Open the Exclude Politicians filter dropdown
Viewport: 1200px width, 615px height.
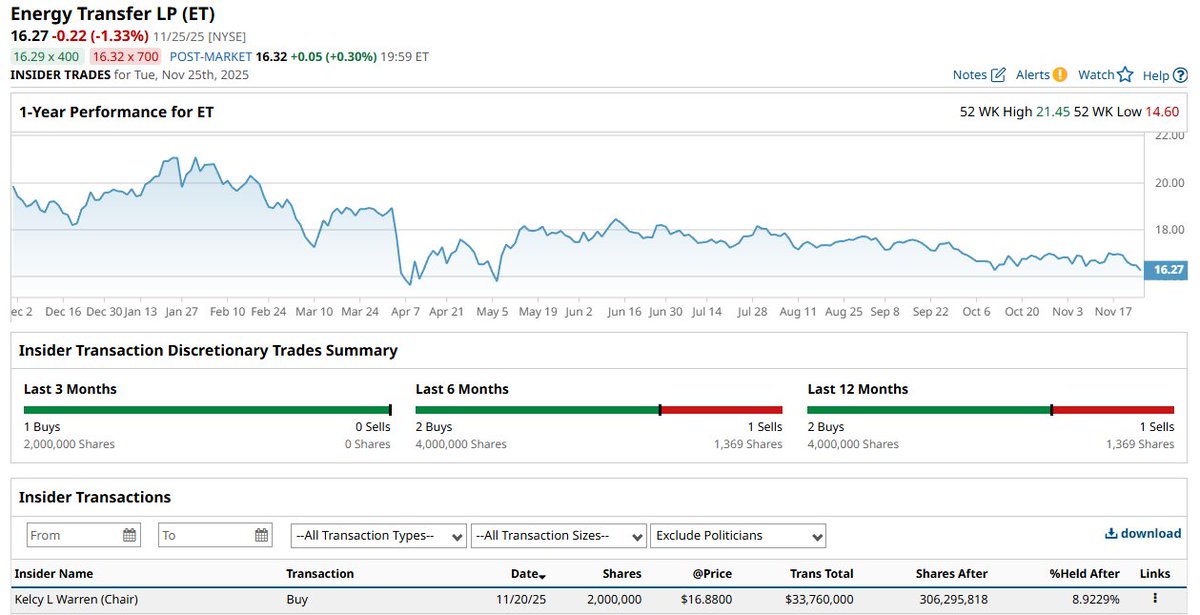737,534
